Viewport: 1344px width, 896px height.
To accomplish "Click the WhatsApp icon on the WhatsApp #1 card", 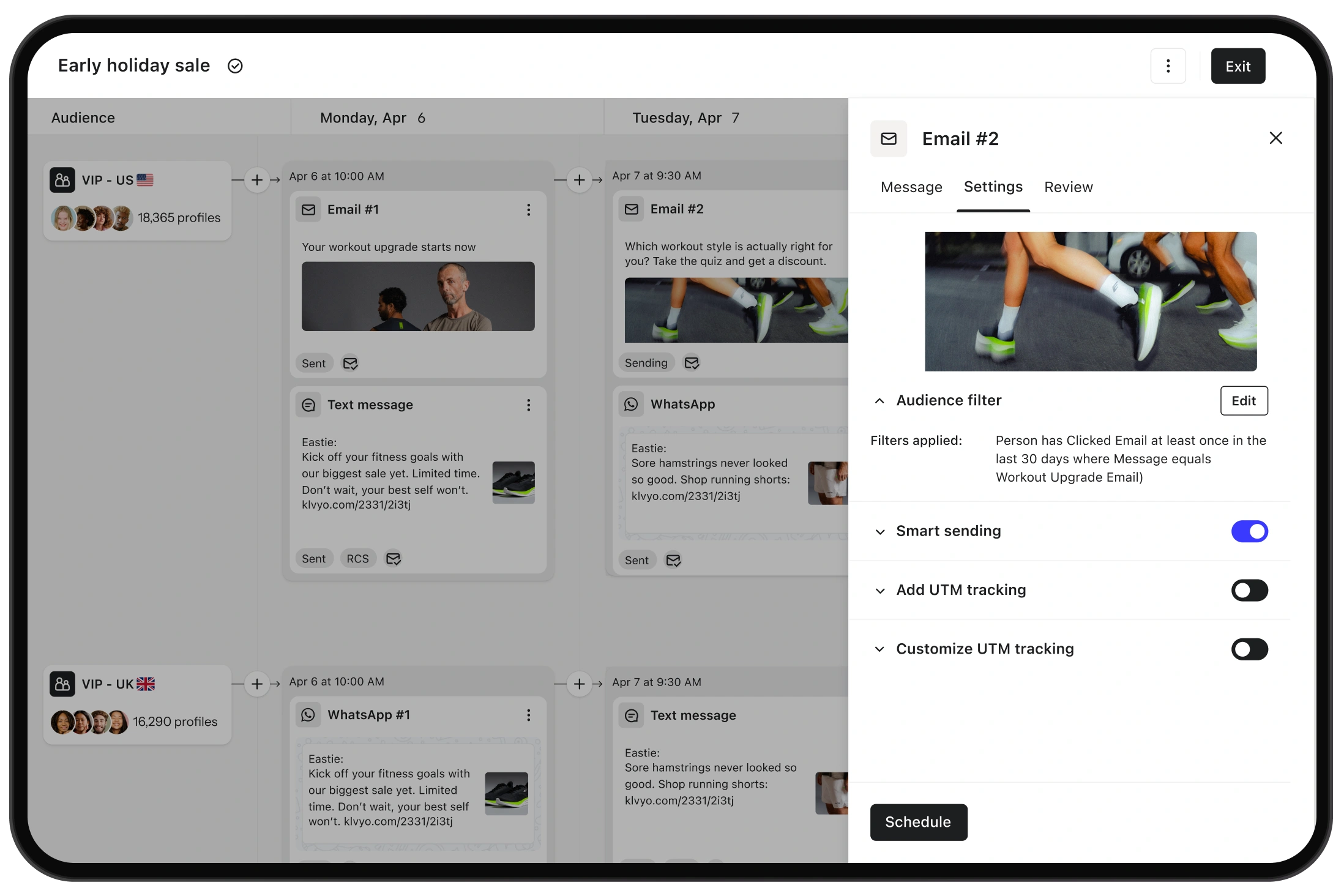I will tap(308, 715).
